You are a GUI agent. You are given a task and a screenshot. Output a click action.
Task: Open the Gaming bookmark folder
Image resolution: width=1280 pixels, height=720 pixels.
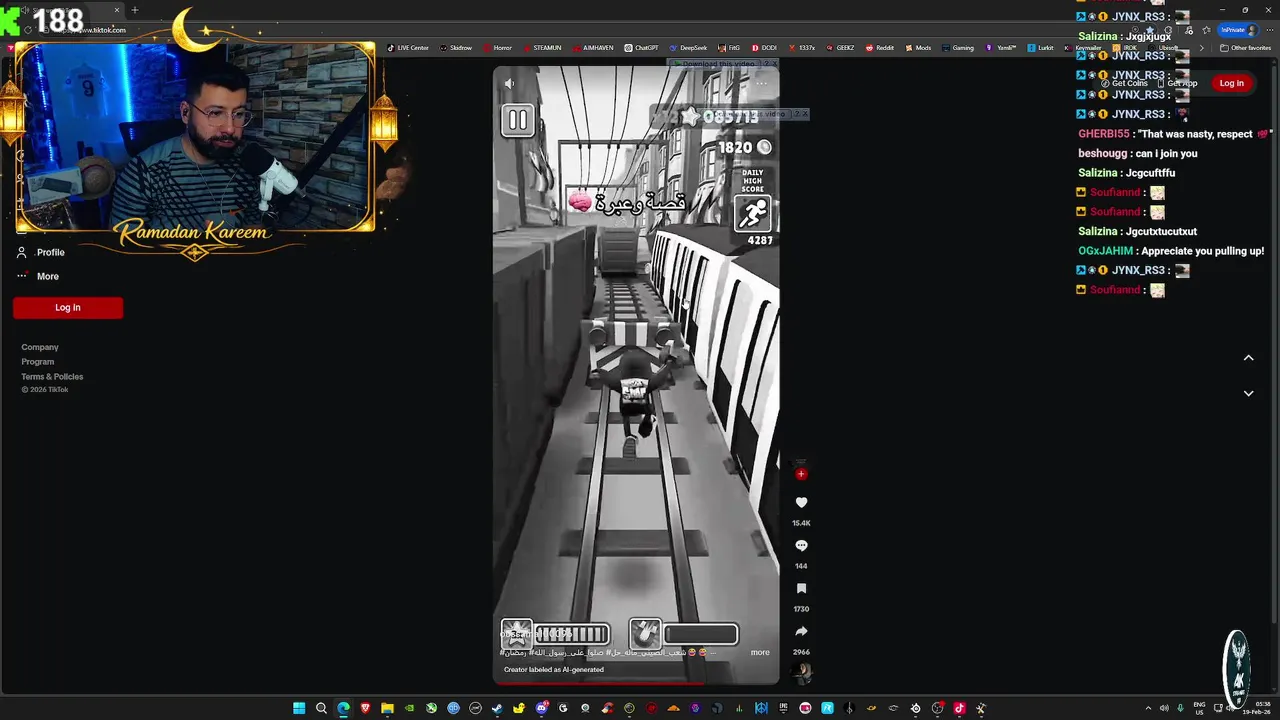pos(958,47)
